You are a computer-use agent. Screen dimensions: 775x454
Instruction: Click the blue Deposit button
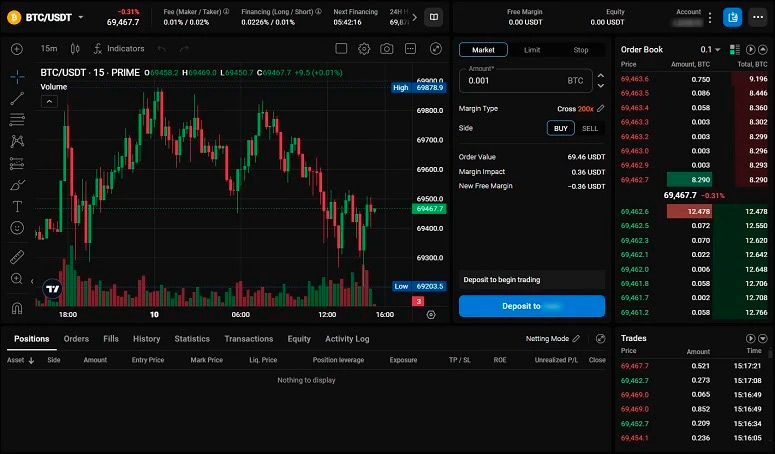[x=532, y=306]
